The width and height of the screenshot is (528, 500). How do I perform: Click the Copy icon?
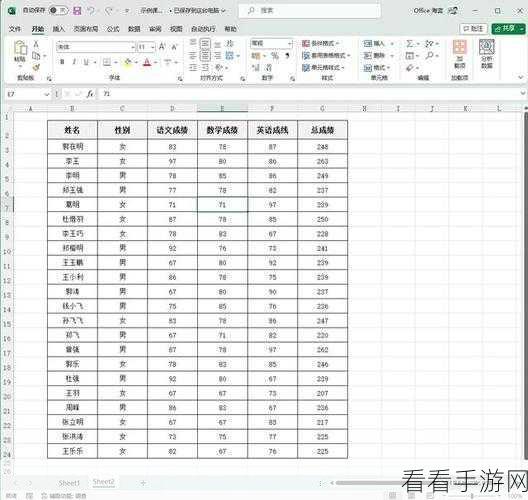point(36,56)
